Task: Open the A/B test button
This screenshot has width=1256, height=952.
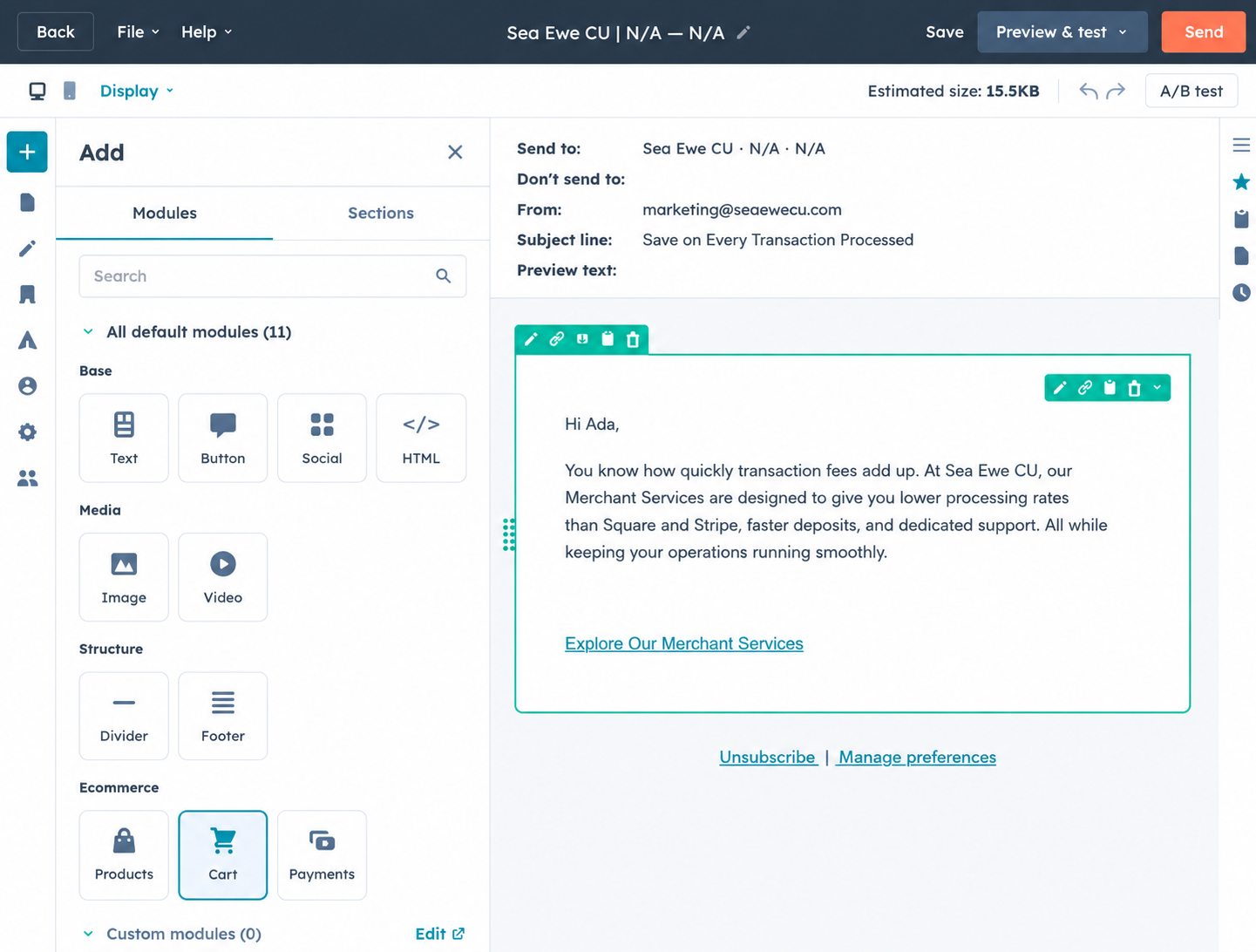Action: click(x=1191, y=91)
